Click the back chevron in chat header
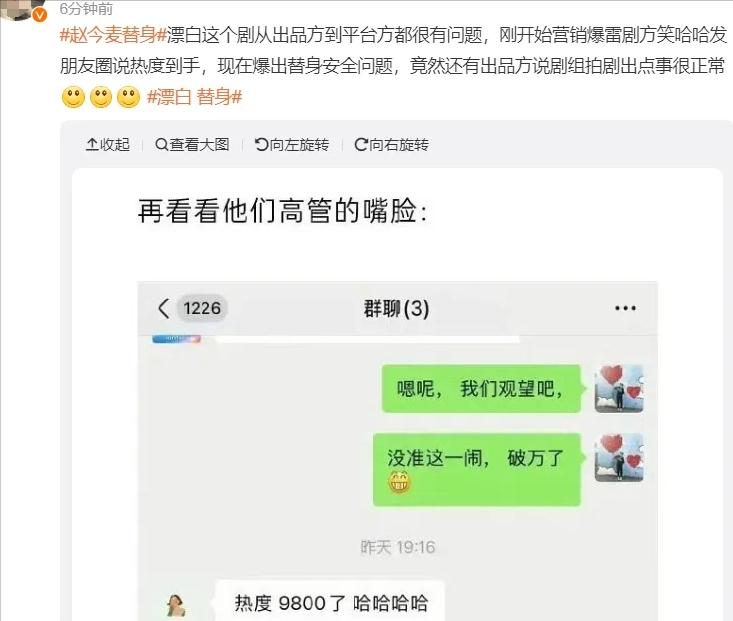733x621 pixels. point(164,308)
